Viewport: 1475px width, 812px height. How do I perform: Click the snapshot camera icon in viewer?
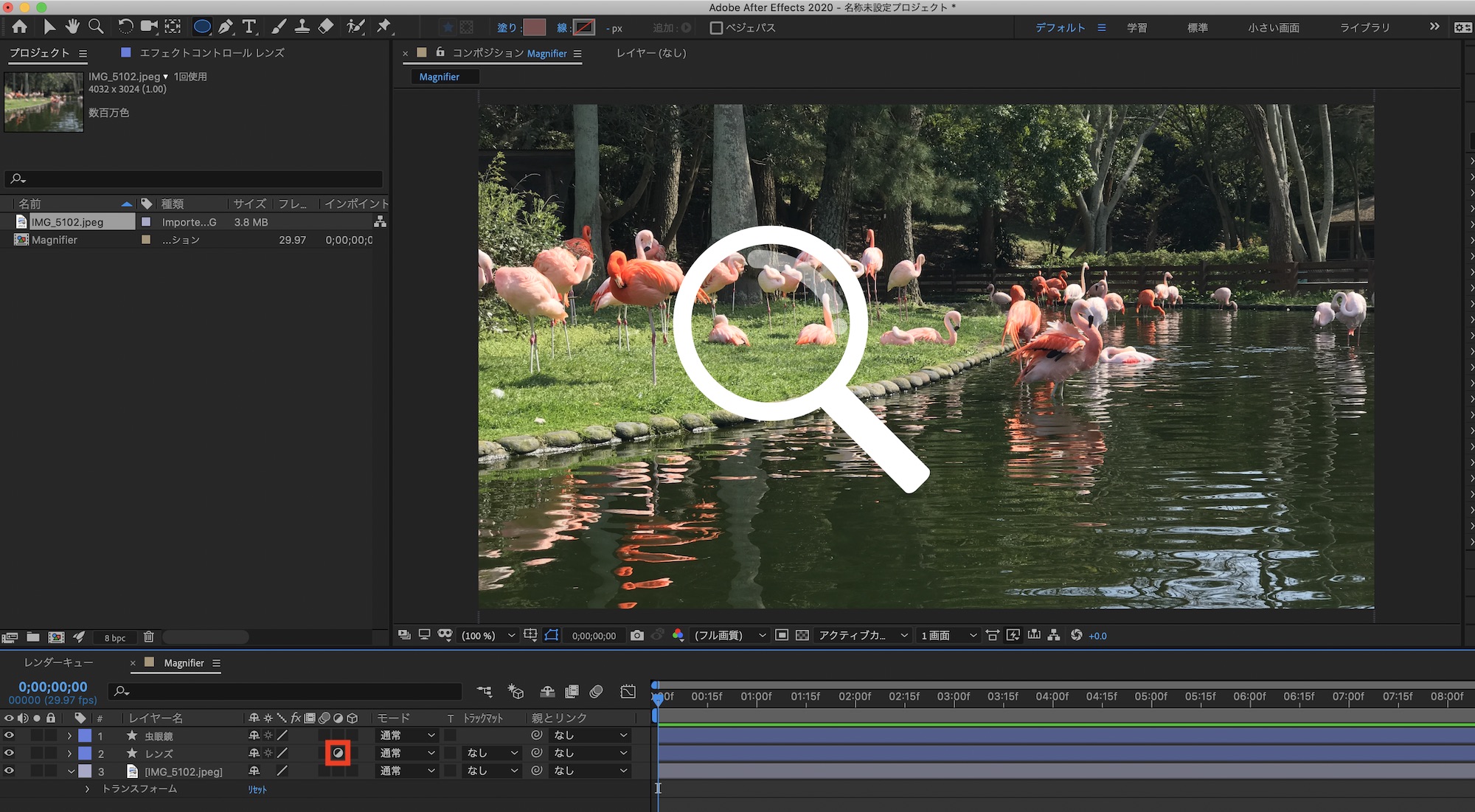[637, 636]
